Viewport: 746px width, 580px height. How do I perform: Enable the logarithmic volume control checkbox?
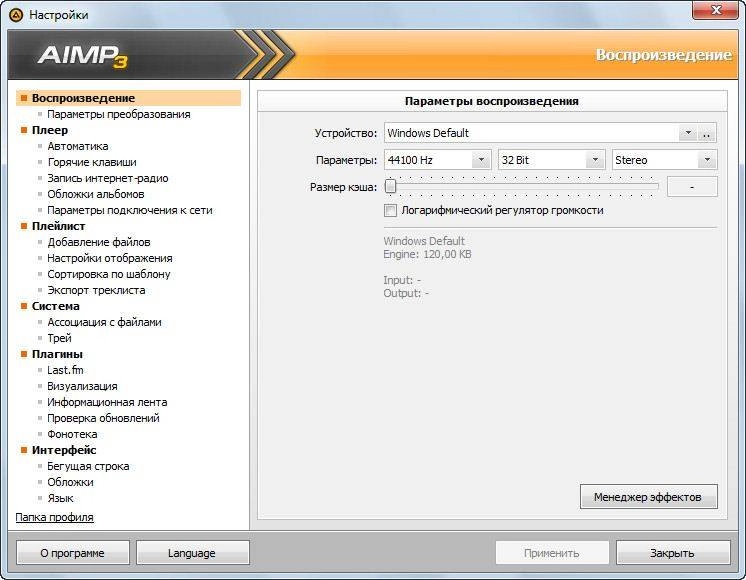coord(390,210)
